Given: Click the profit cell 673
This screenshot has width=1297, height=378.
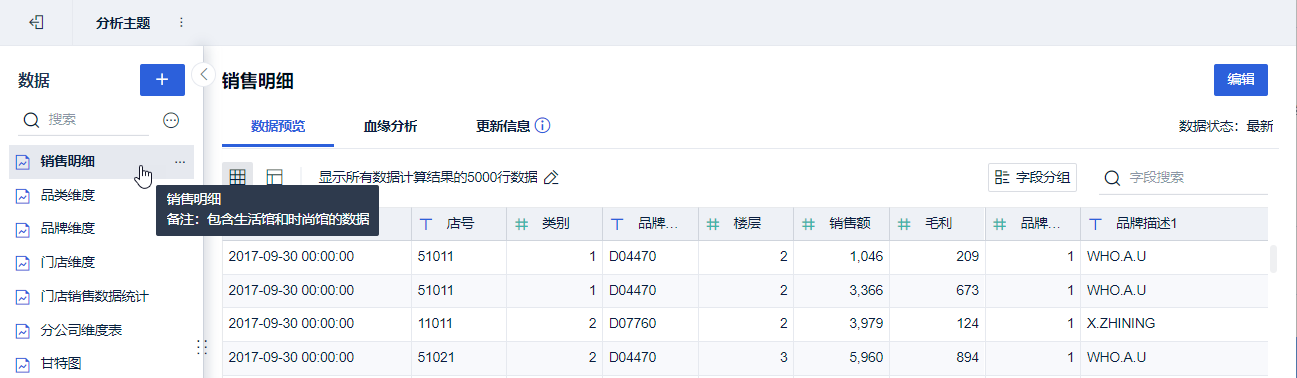Looking at the screenshot, I should (x=937, y=290).
